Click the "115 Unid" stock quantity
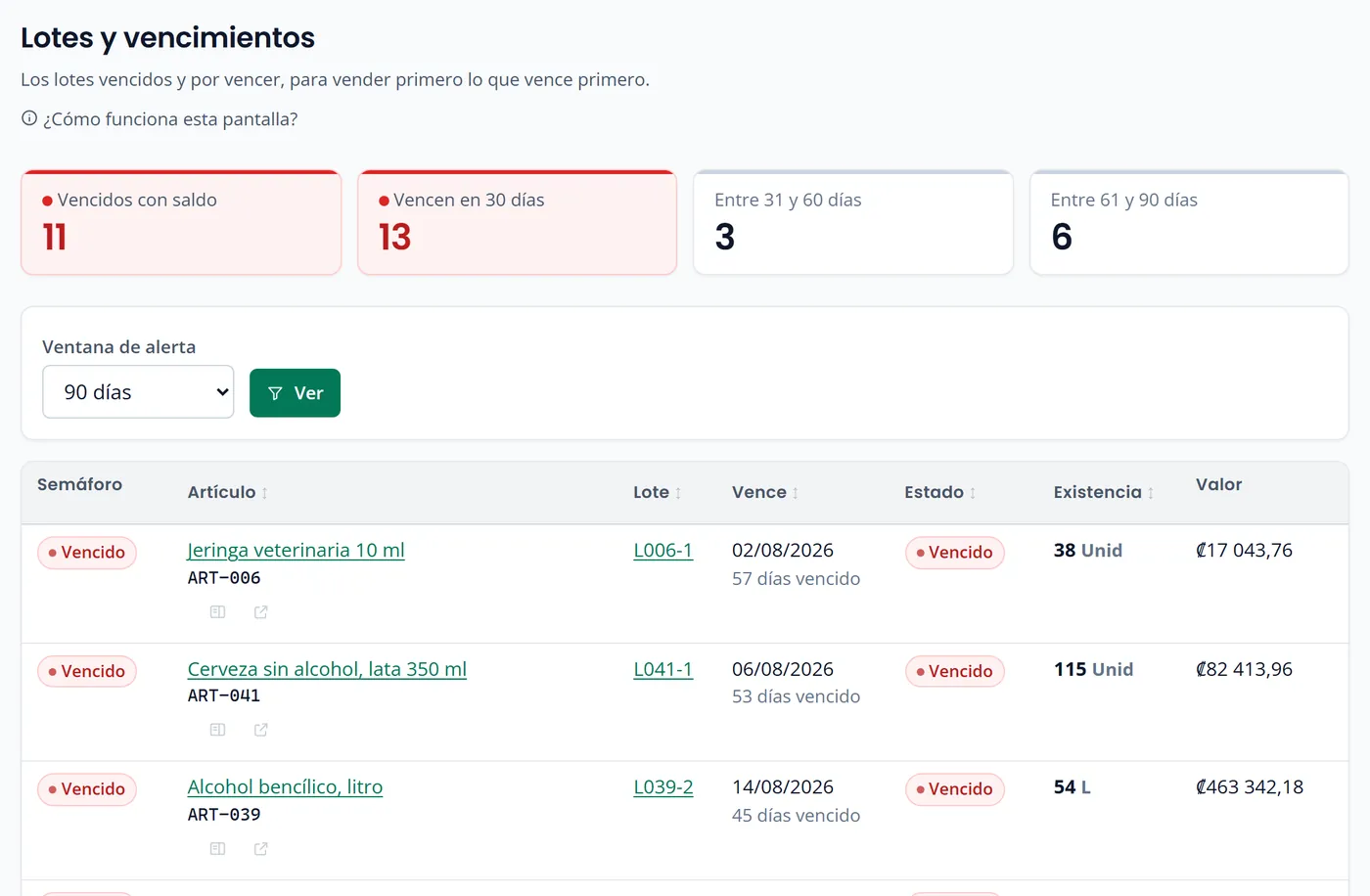Screen dimensions: 1370x896 point(1094,669)
